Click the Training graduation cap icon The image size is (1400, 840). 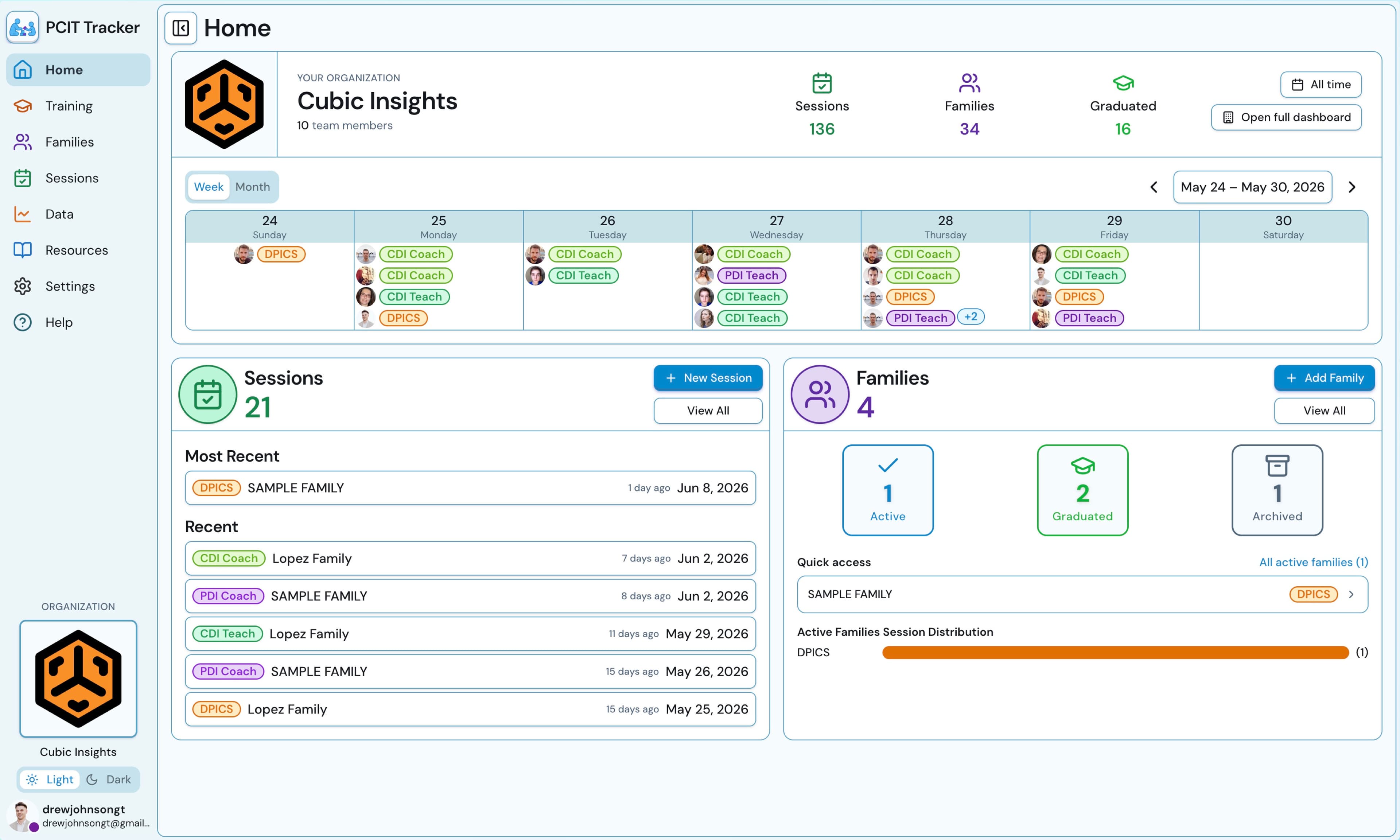click(23, 106)
